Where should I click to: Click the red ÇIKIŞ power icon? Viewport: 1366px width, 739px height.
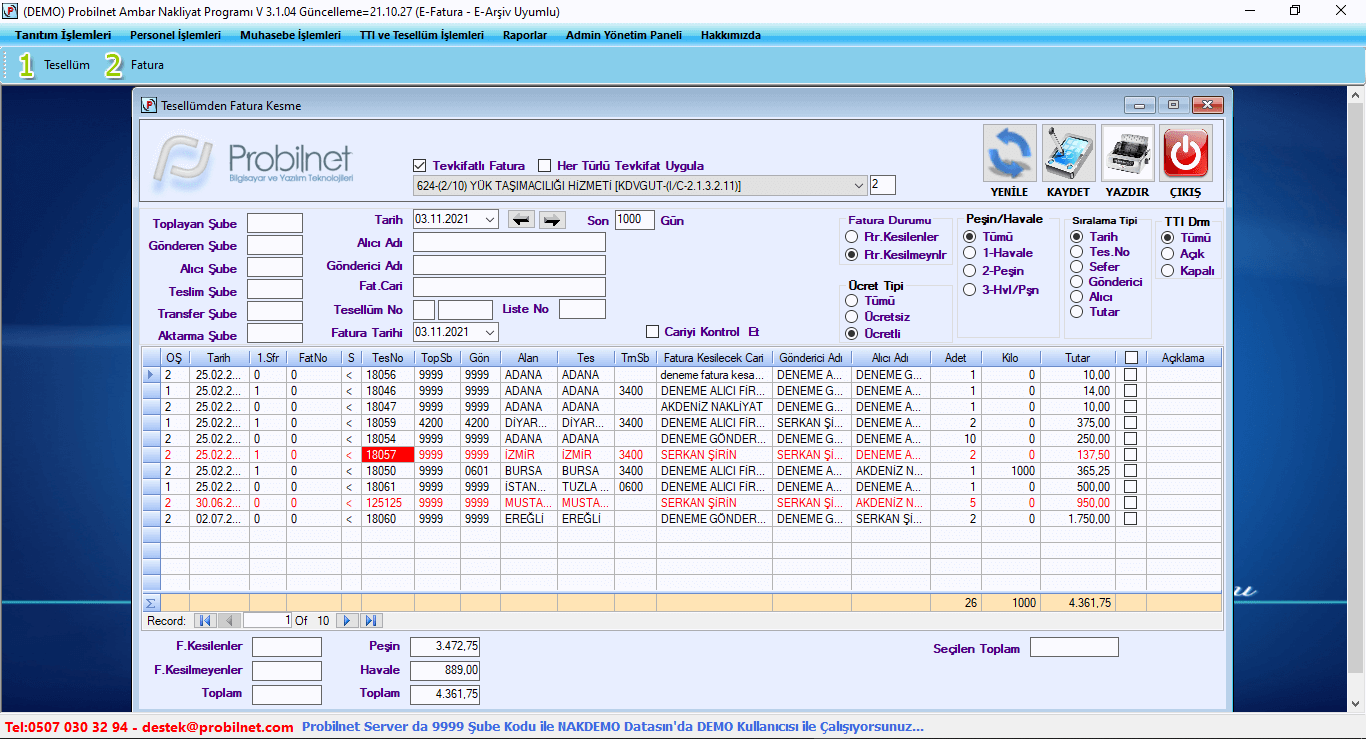(1185, 154)
